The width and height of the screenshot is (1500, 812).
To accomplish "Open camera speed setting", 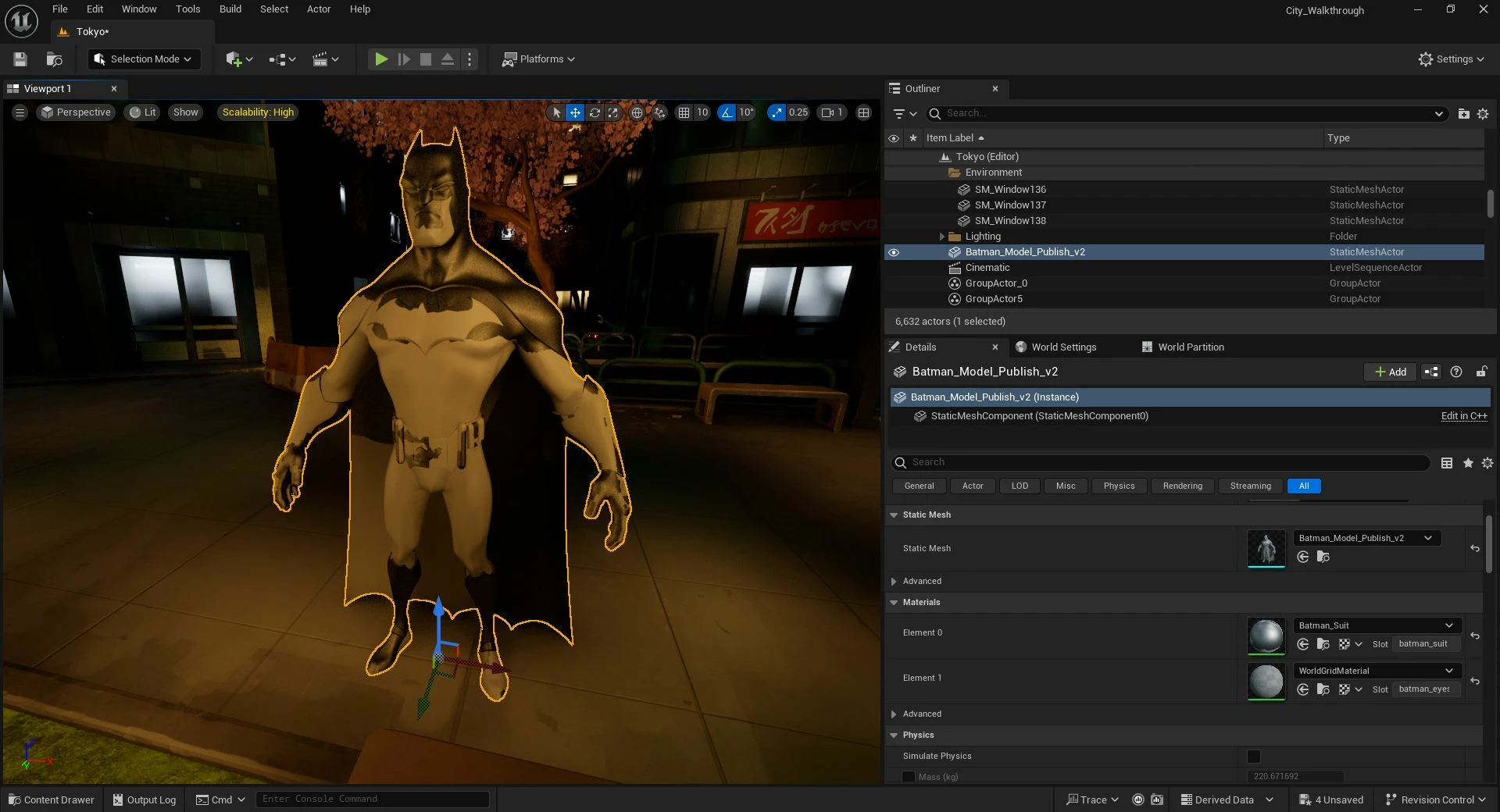I will (x=832, y=112).
